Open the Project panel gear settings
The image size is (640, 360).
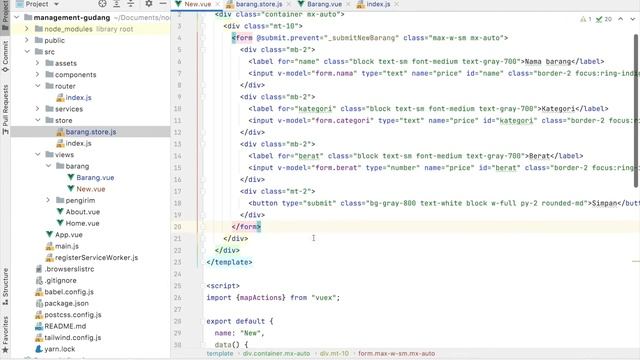(x=149, y=4)
